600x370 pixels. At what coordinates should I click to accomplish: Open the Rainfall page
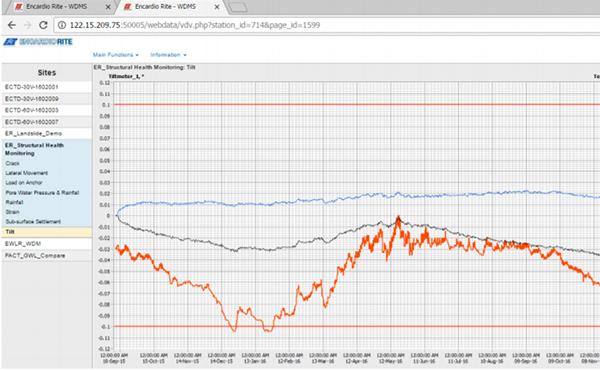pyautogui.click(x=14, y=202)
